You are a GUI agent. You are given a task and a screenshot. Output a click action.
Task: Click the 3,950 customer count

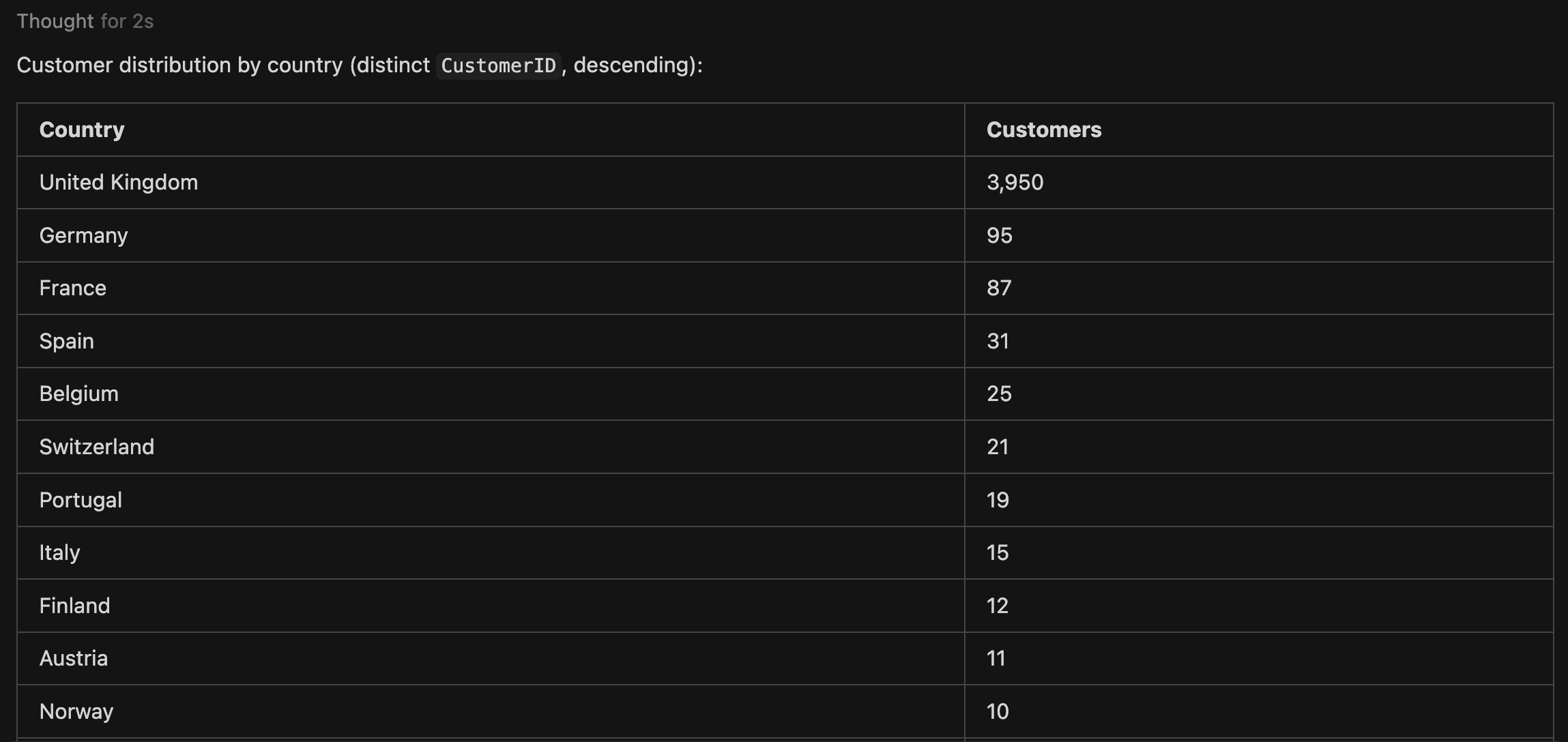click(x=1015, y=182)
